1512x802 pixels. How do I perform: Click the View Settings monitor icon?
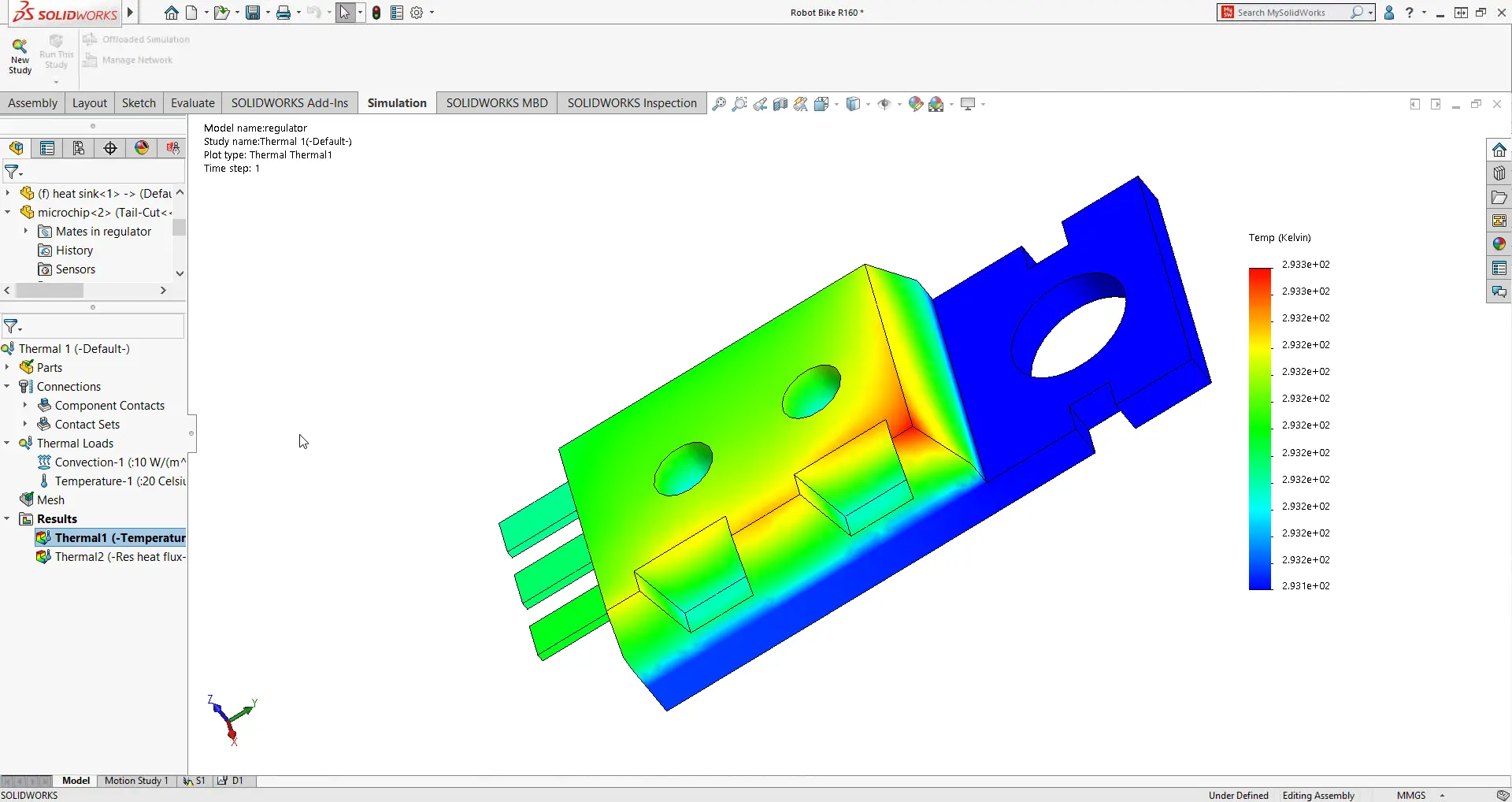click(x=969, y=104)
